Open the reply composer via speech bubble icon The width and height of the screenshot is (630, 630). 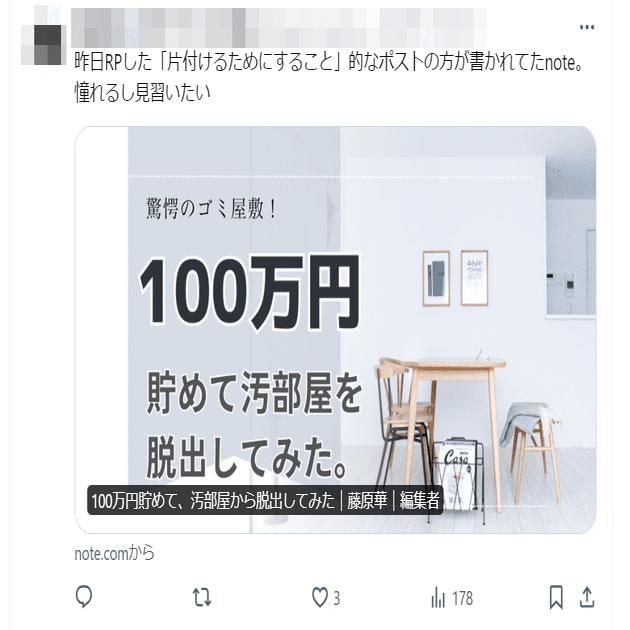pyautogui.click(x=84, y=596)
